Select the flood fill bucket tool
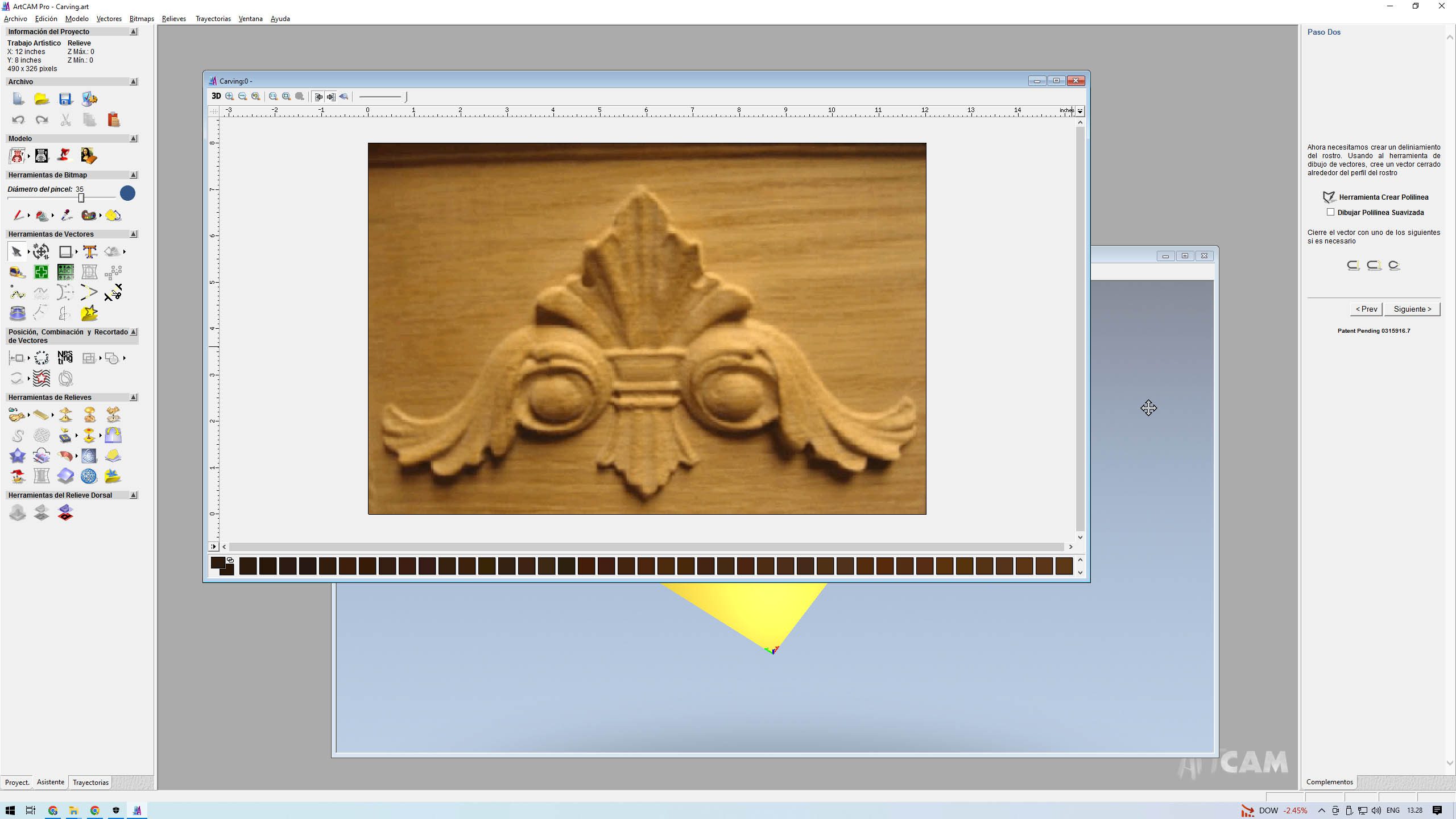The width and height of the screenshot is (1456, 819). click(42, 215)
